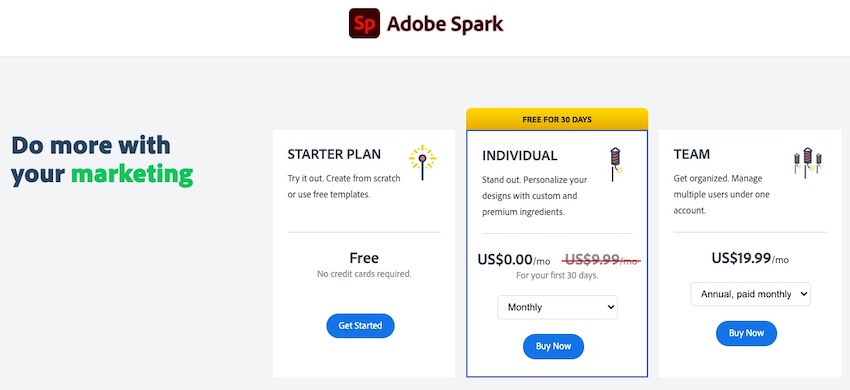Click No credit cards required text
This screenshot has height=390, width=850.
click(364, 274)
